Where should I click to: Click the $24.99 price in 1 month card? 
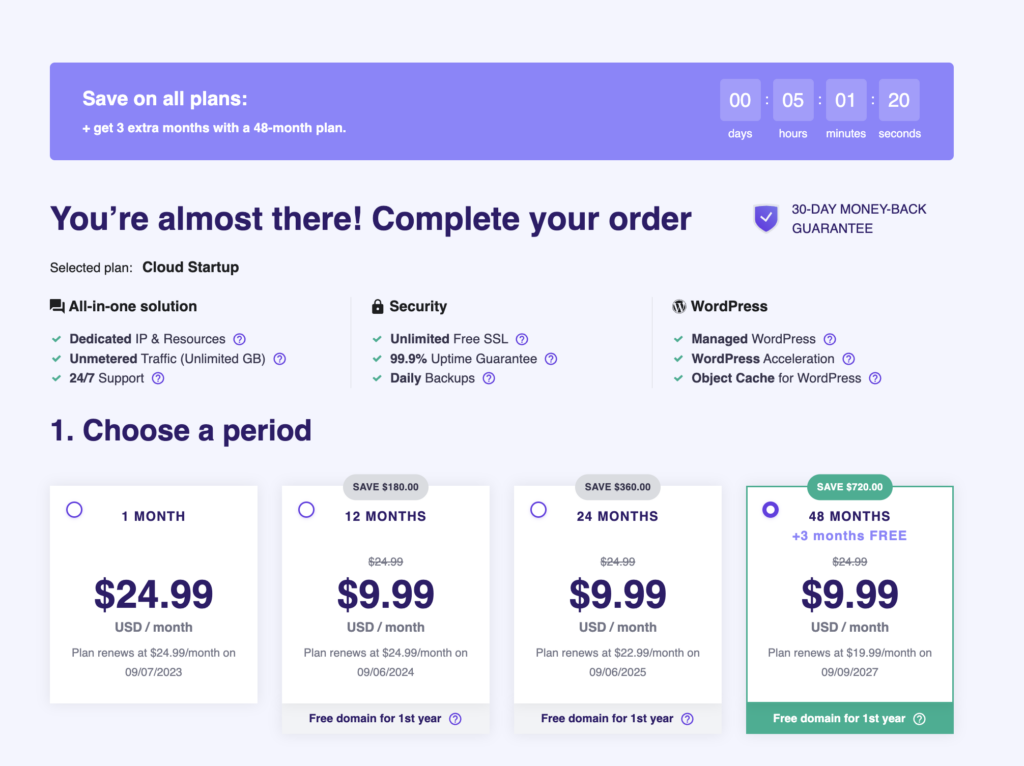pyautogui.click(x=153, y=595)
